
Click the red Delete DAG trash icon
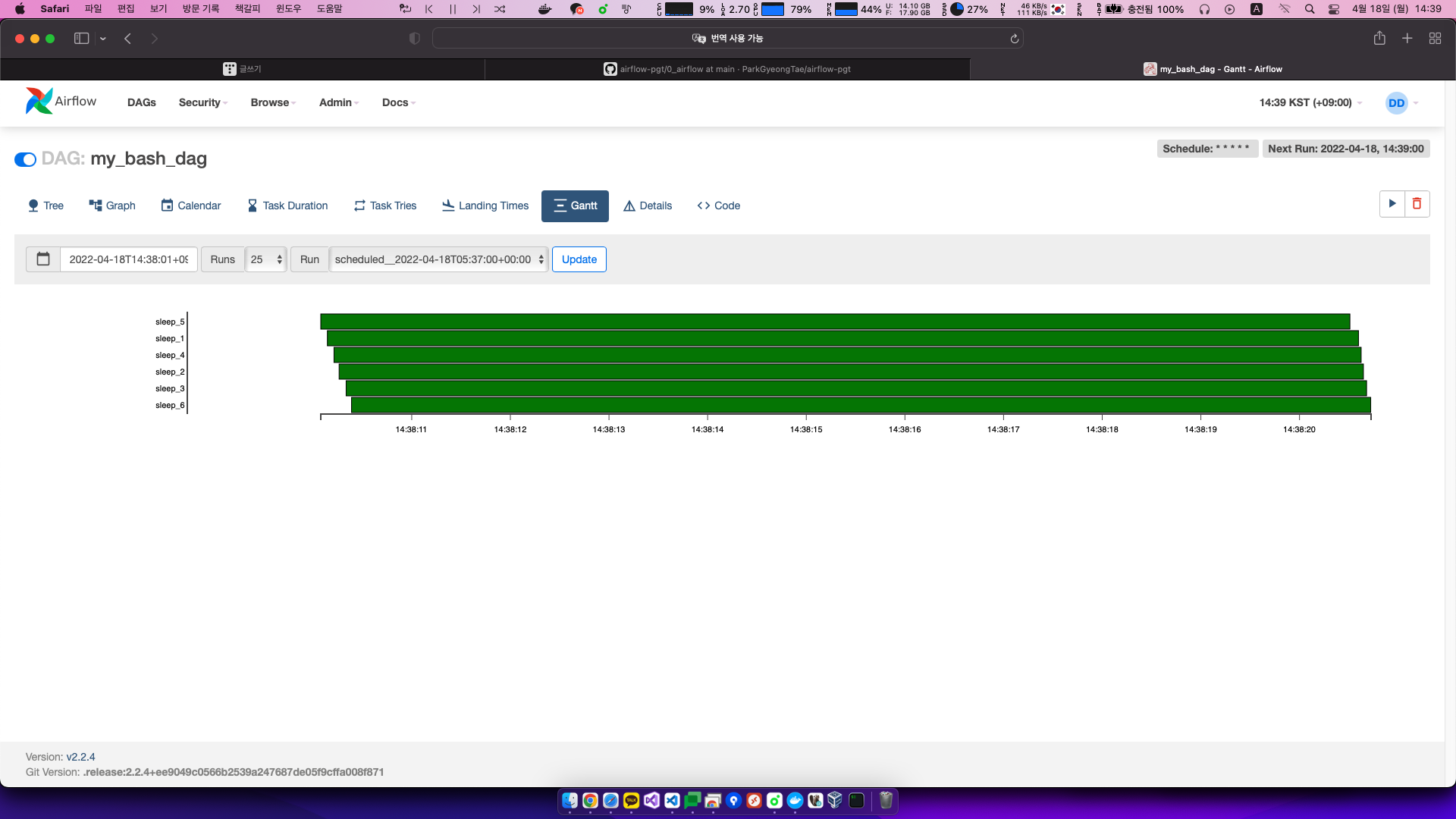(1417, 204)
